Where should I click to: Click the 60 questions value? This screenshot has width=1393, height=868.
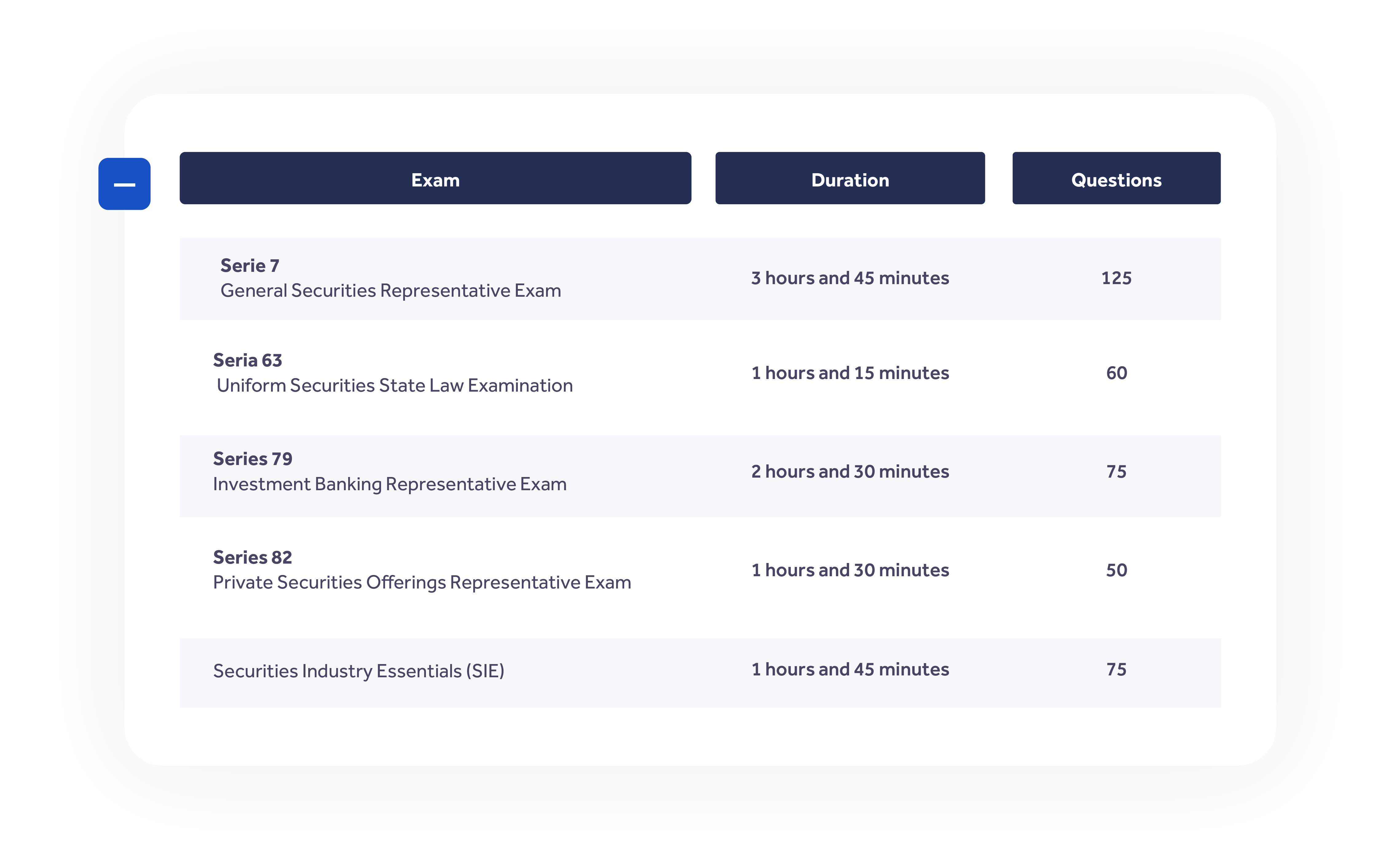point(1116,373)
